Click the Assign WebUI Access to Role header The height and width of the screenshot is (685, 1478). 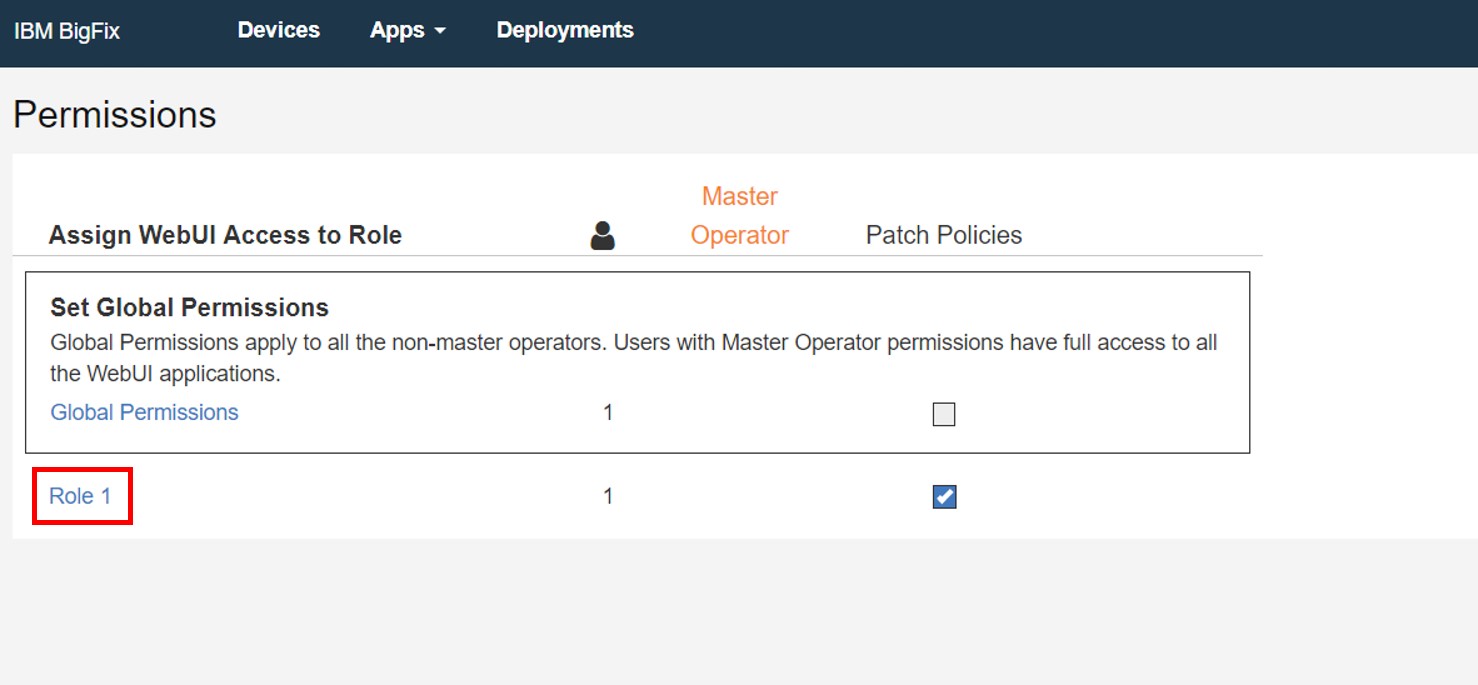coord(225,235)
